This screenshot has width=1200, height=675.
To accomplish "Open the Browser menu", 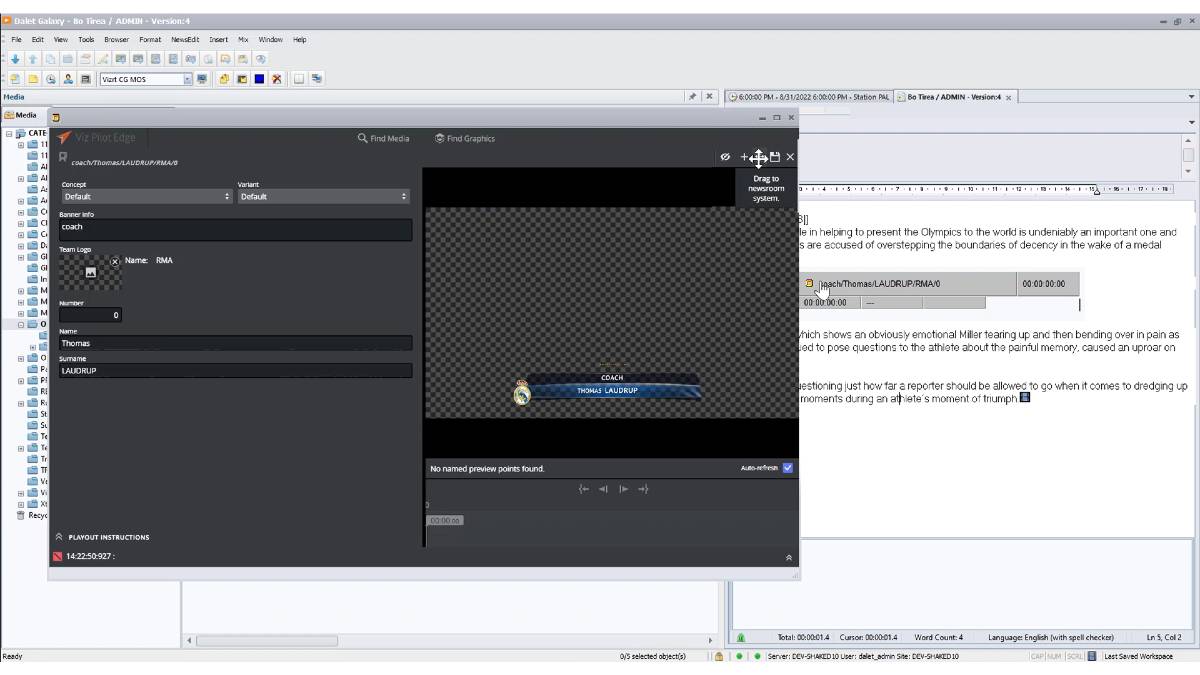I will (x=116, y=40).
